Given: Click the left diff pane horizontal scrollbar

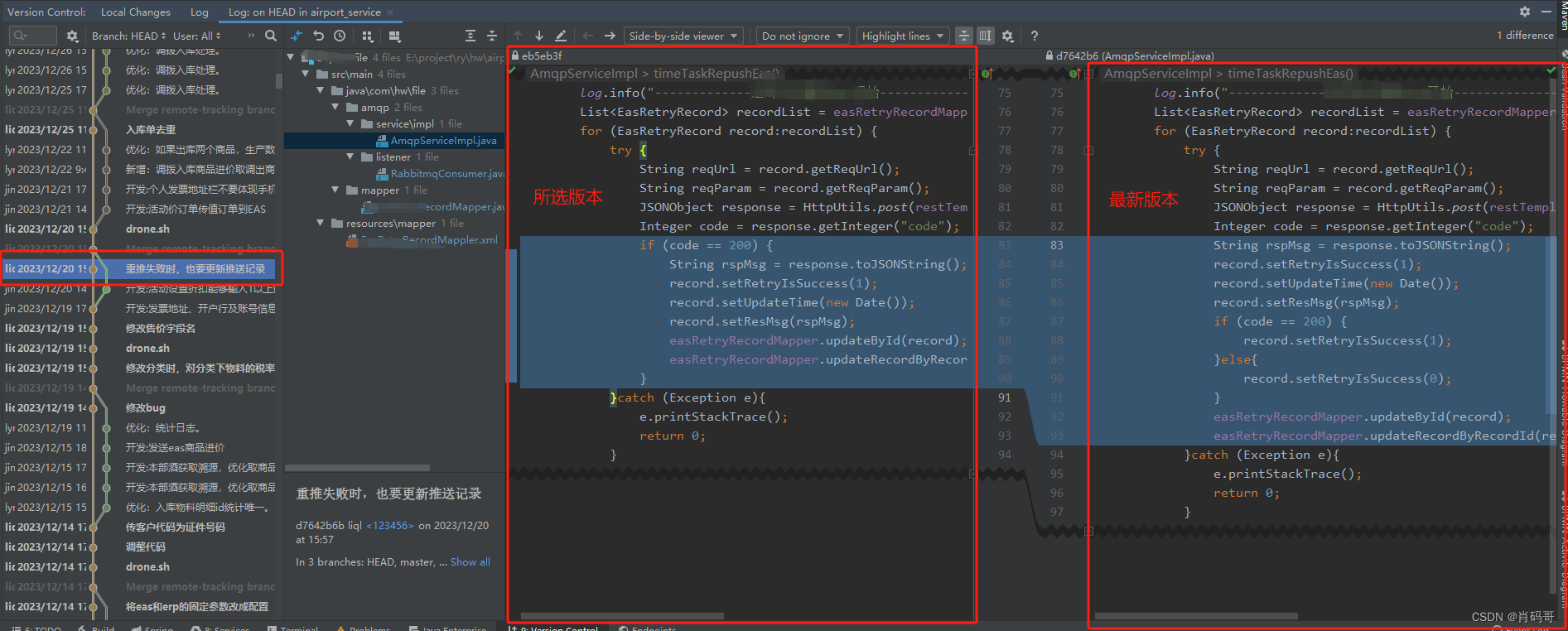Looking at the screenshot, I should (x=622, y=616).
